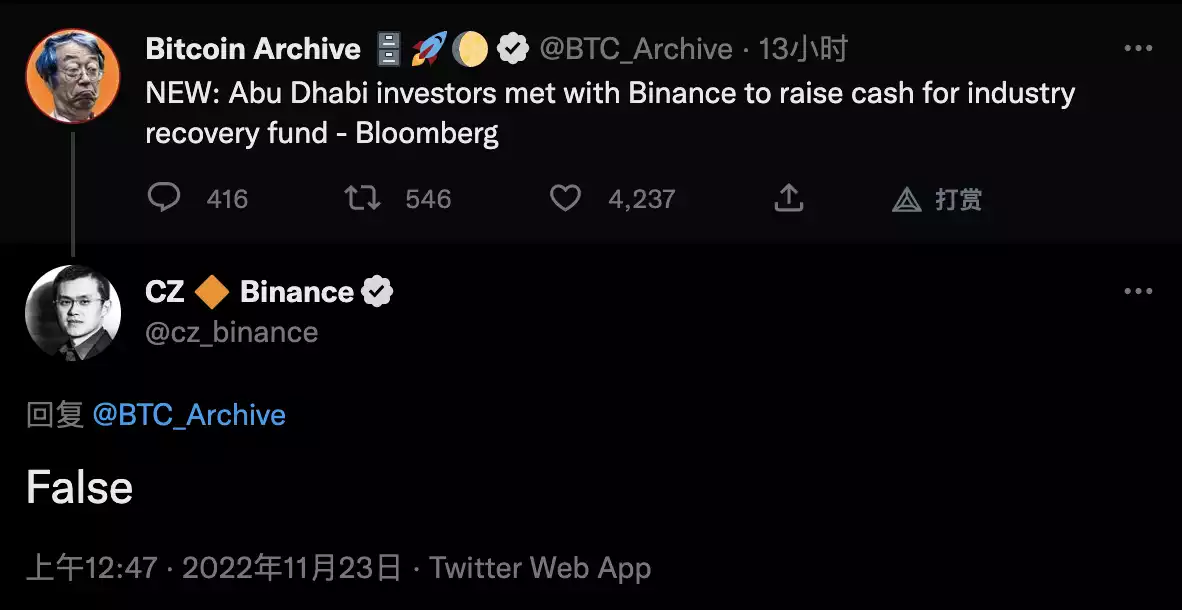Viewport: 1182px width, 610px height.
Task: Click the share upload icon
Action: point(789,198)
